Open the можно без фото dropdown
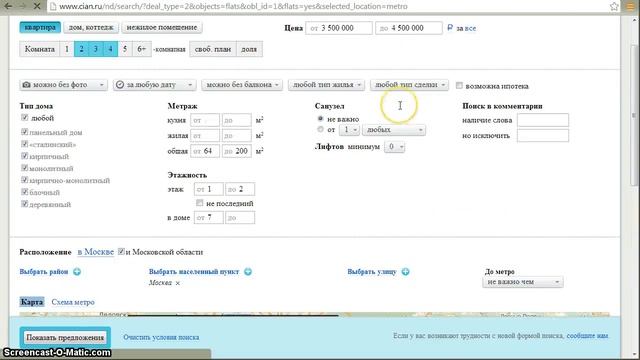The width and height of the screenshot is (640, 360). point(63,84)
